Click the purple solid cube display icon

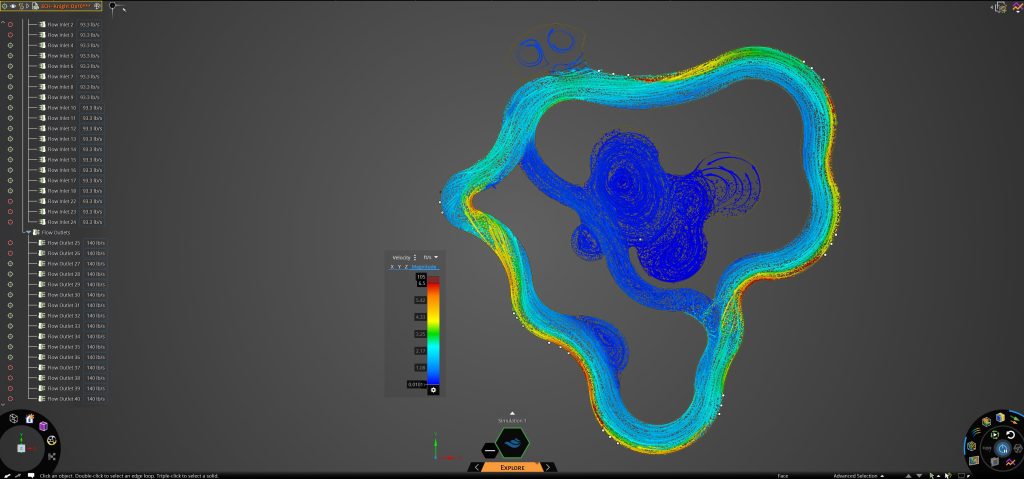click(43, 426)
